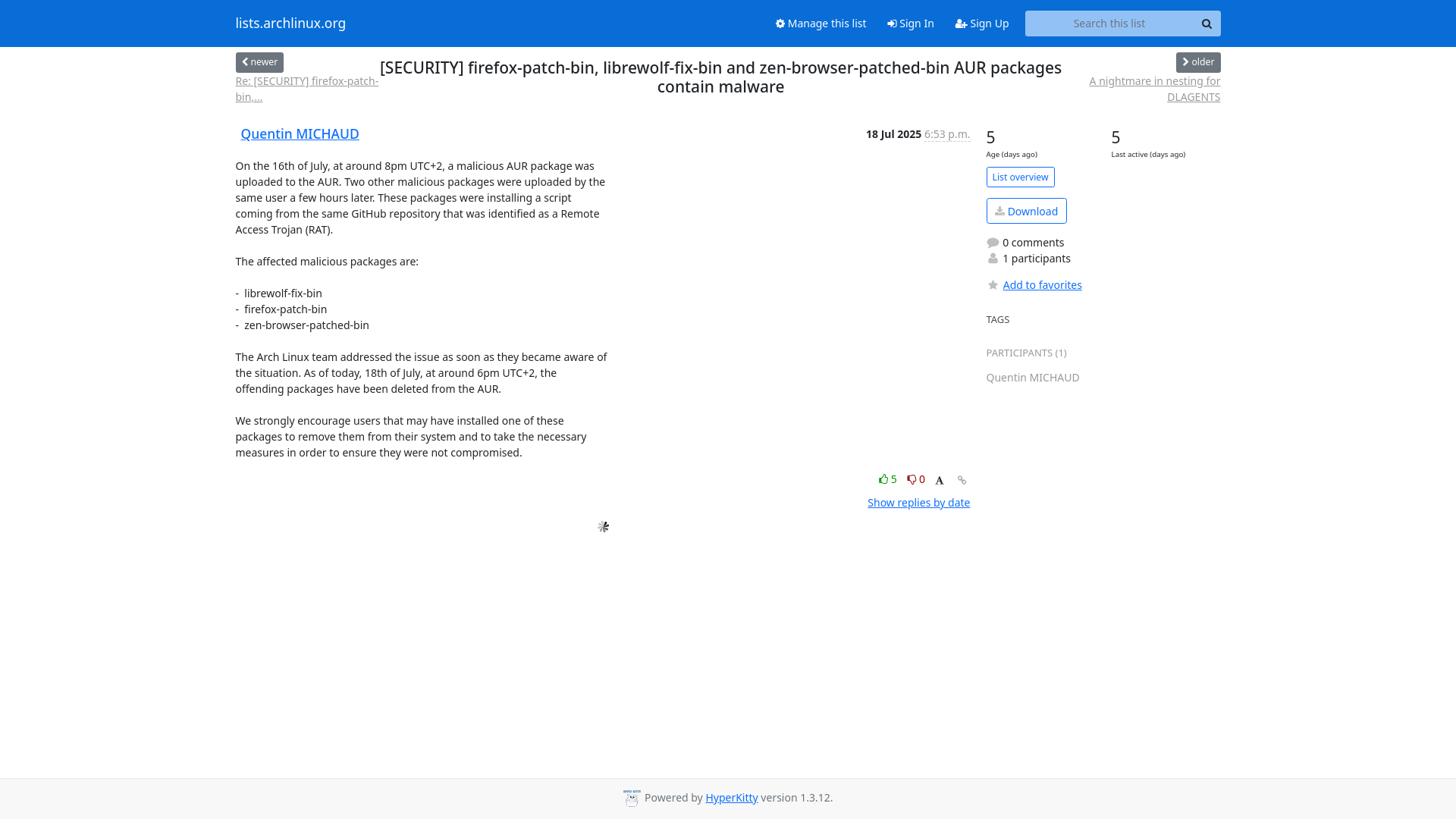This screenshot has height=819, width=1456.
Task: Open the Re: [SECURITY] firefox-patch-bin newer thread link
Action: pyautogui.click(x=306, y=89)
